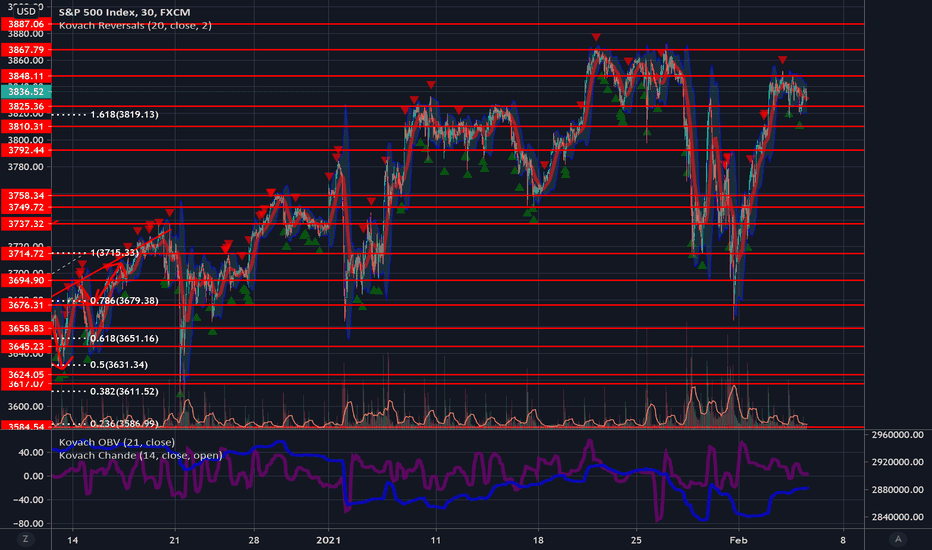
Task: Click the 2021 date on time axis
Action: point(328,540)
